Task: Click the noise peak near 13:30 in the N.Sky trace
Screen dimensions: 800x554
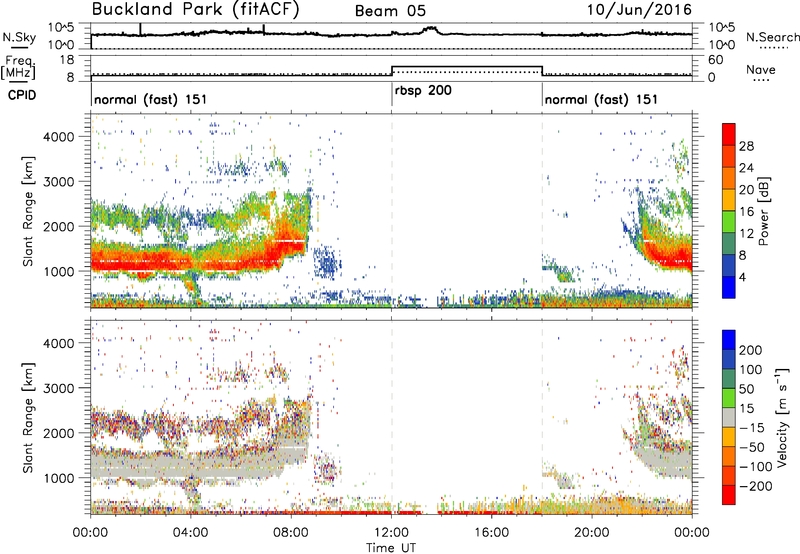Action: point(431,30)
